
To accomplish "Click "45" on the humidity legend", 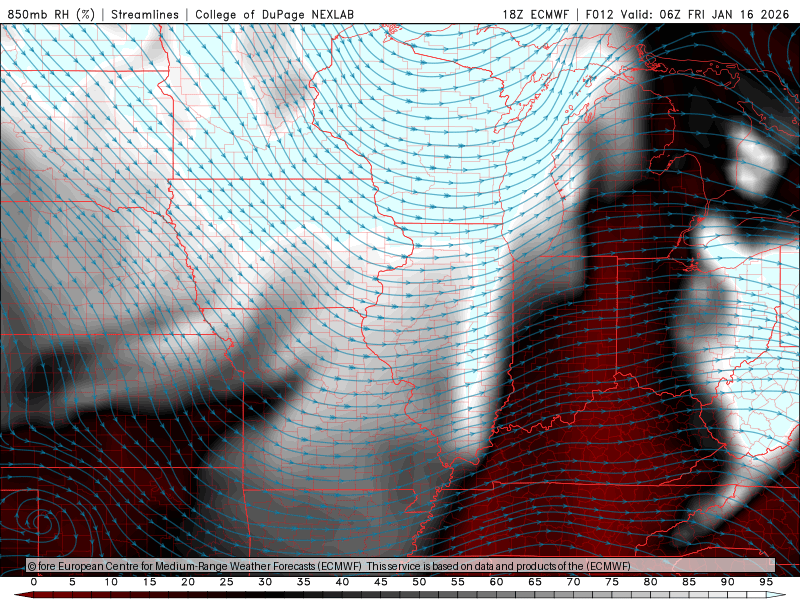I will pyautogui.click(x=381, y=582).
